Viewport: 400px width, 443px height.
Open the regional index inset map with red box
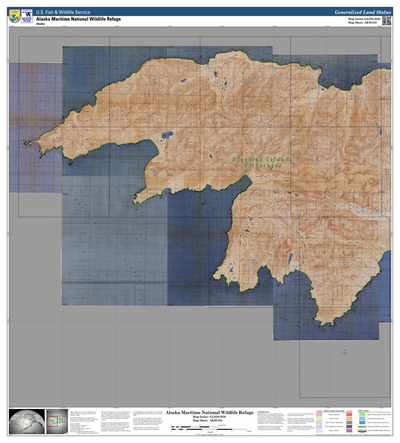[x=57, y=421]
